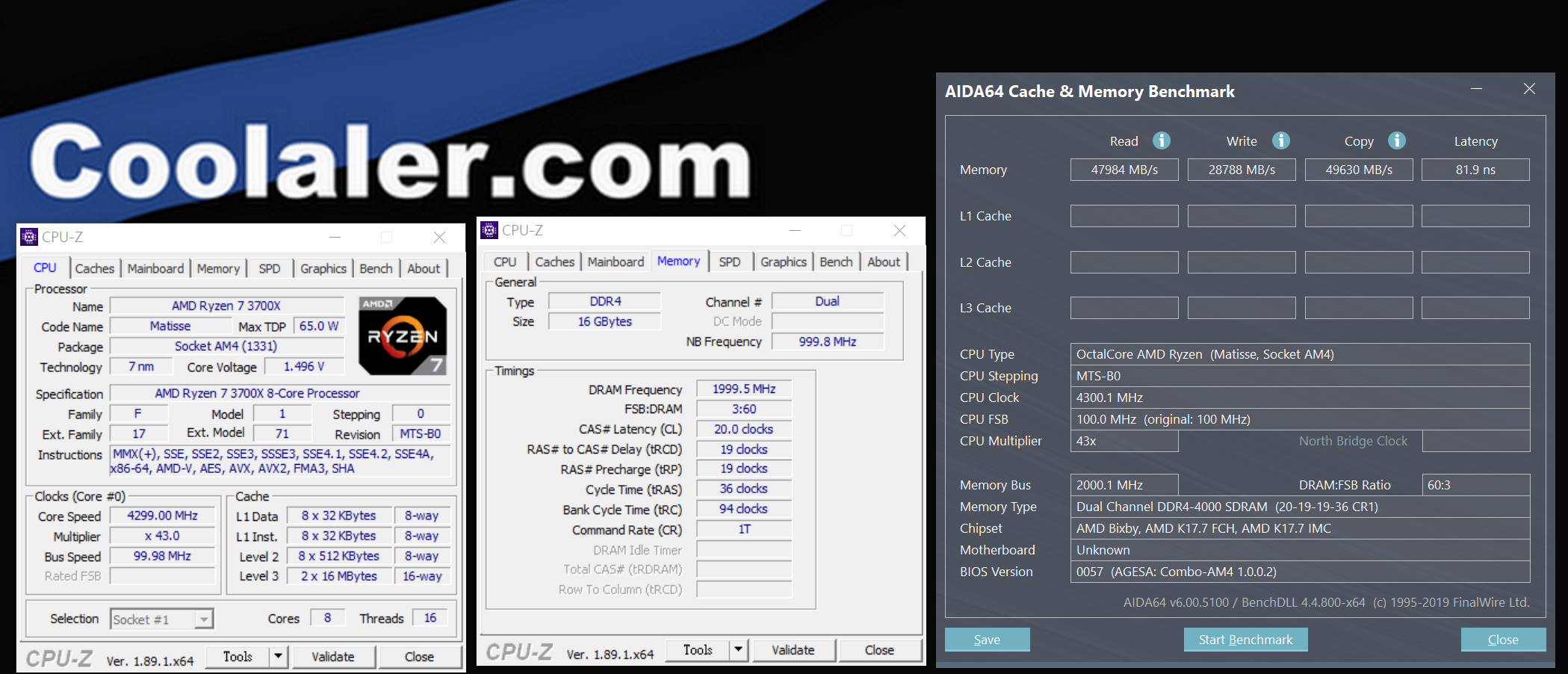Screen dimensions: 1568x674
Task: Open SPD tab in CPU-Z Memory window
Action: (730, 262)
